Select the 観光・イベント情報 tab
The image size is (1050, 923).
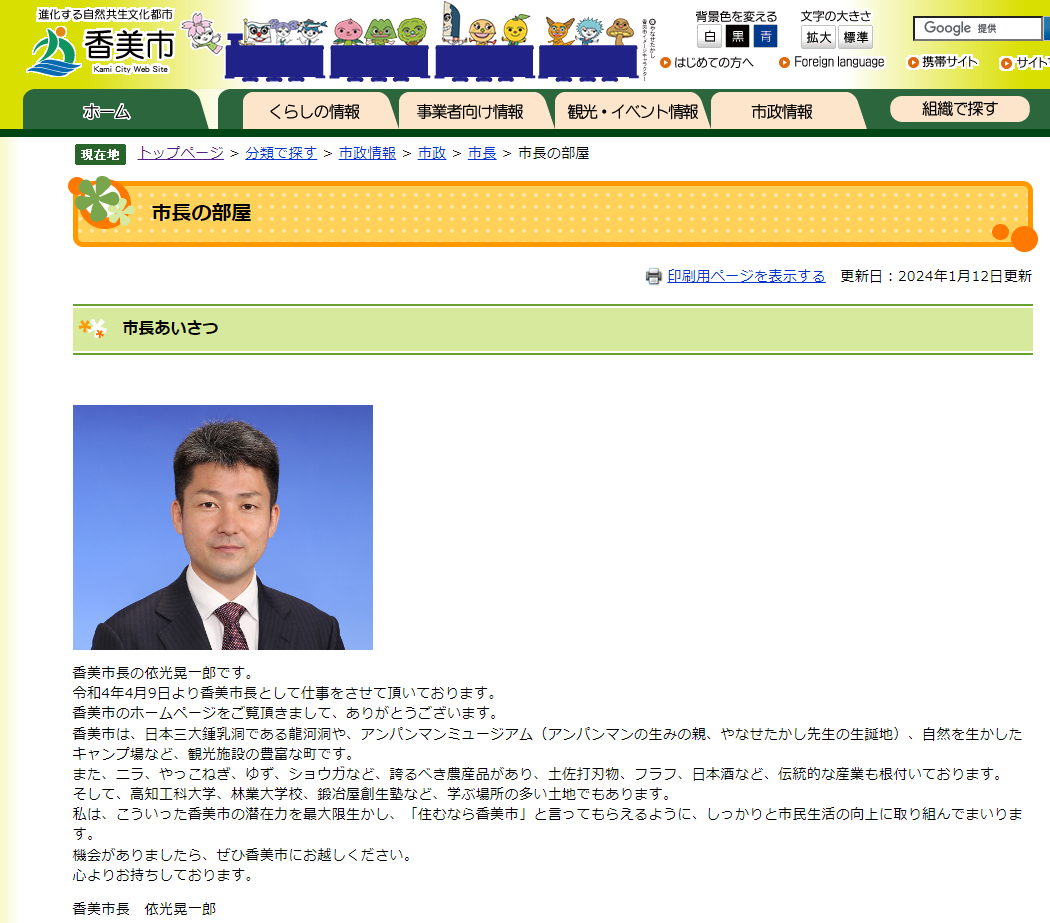click(632, 111)
